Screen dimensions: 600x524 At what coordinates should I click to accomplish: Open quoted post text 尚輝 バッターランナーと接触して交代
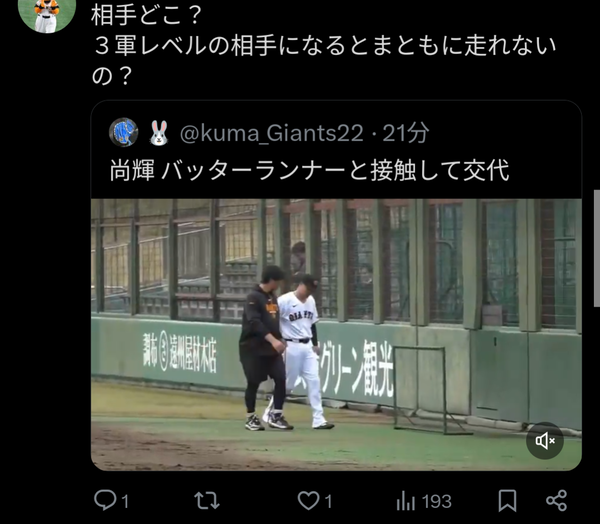click(x=309, y=170)
